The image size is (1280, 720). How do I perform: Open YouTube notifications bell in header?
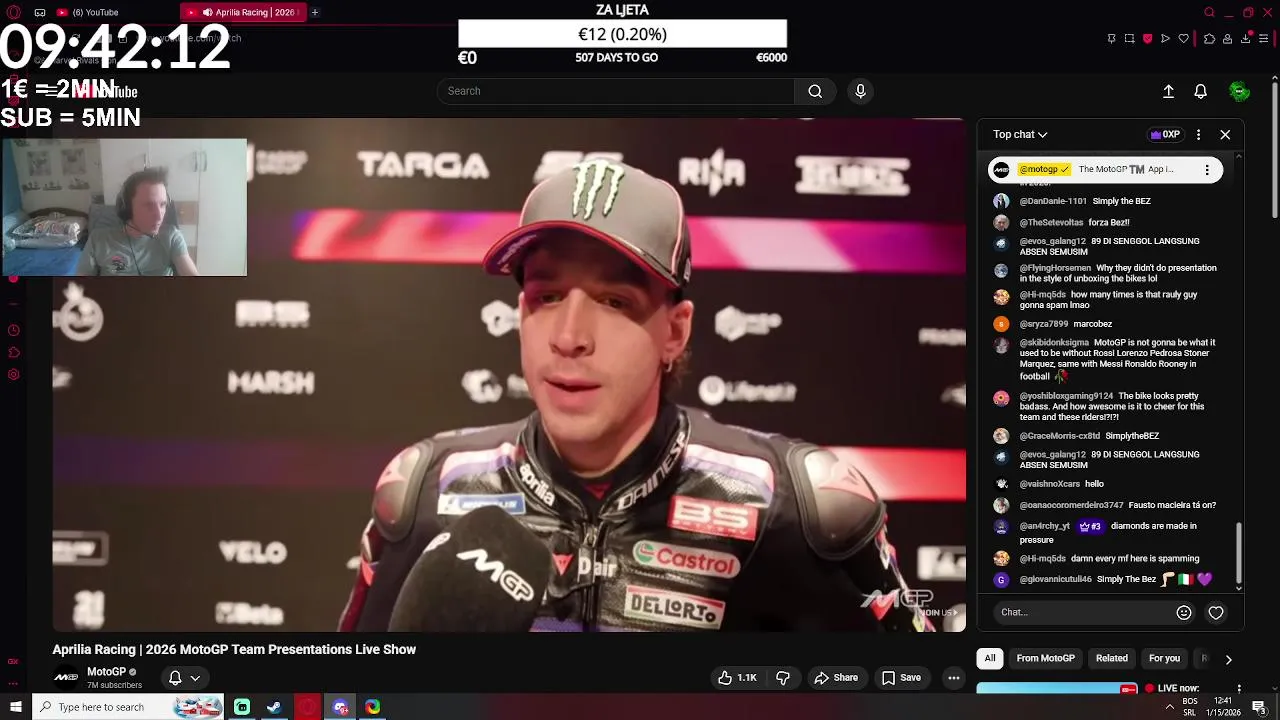[1201, 91]
